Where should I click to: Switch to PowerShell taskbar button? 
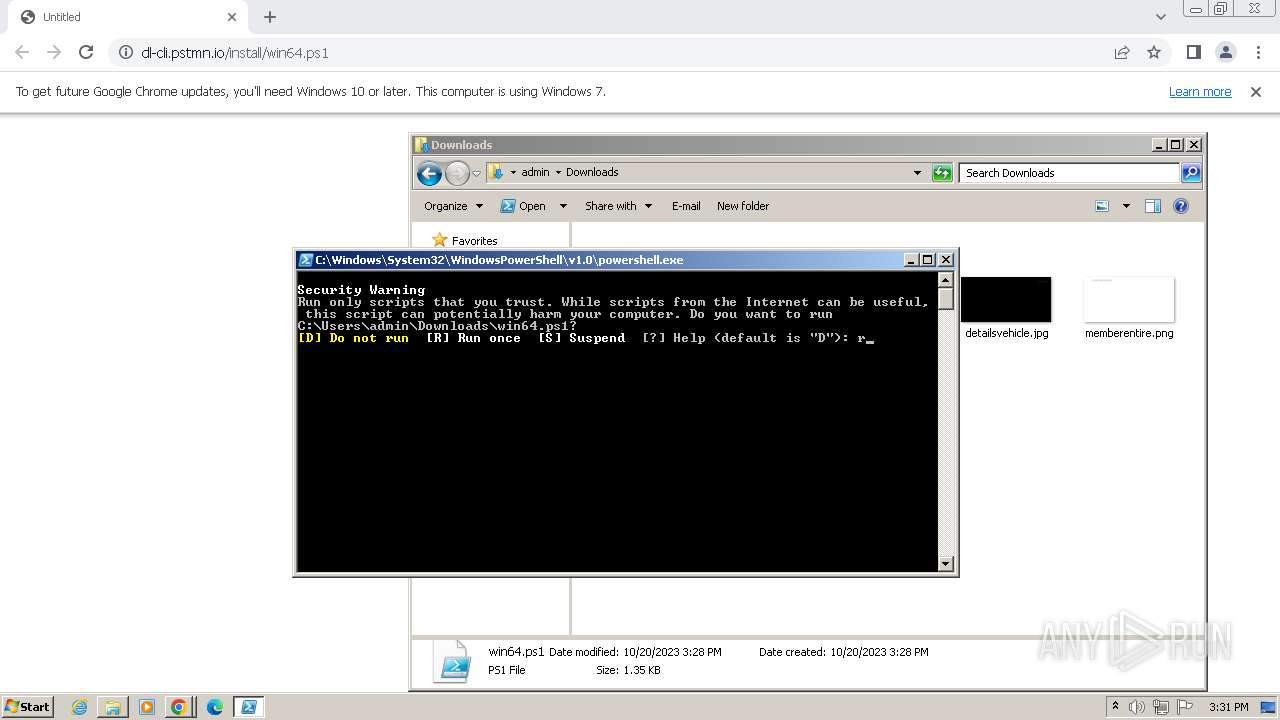point(249,707)
